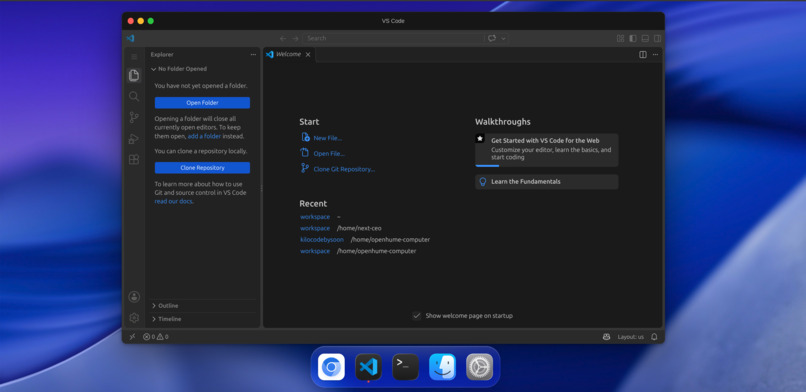Click the New File... link
Screen dimensions: 806x392
pos(327,138)
